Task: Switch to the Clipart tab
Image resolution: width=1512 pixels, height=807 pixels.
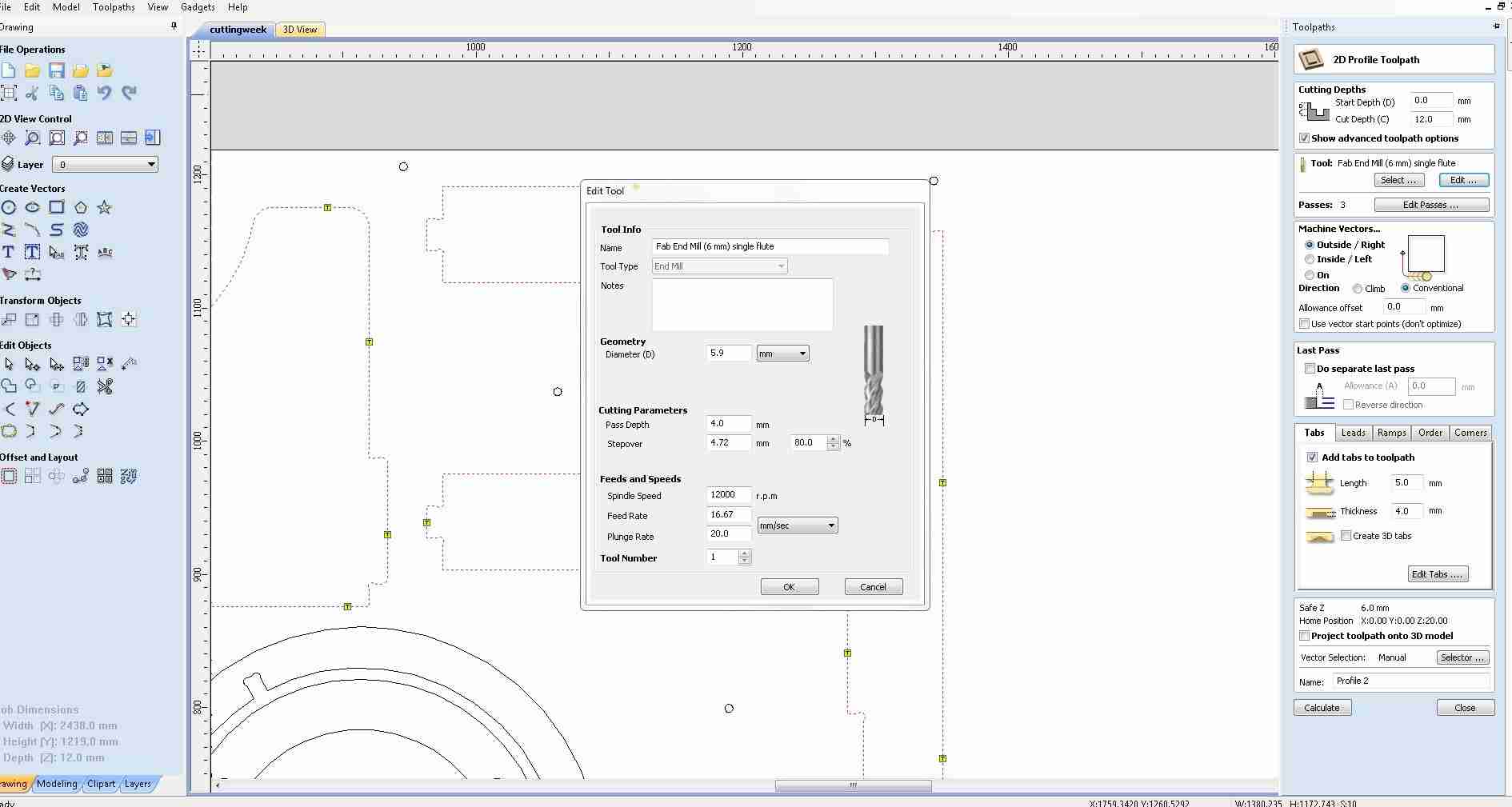Action: [101, 784]
